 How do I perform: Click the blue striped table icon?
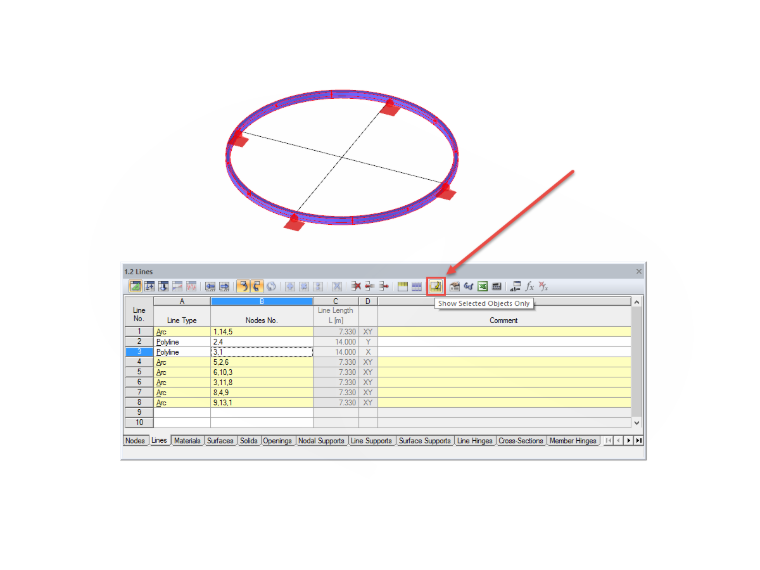click(x=416, y=286)
